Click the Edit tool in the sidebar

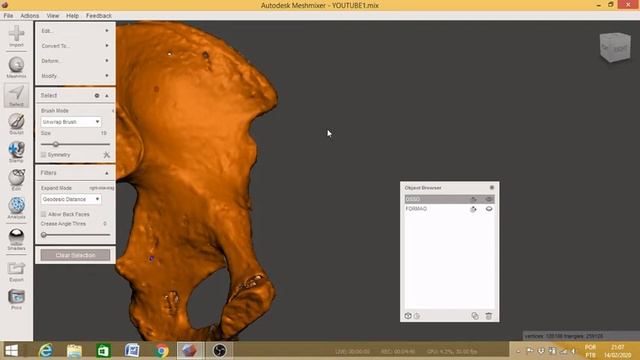tap(16, 180)
